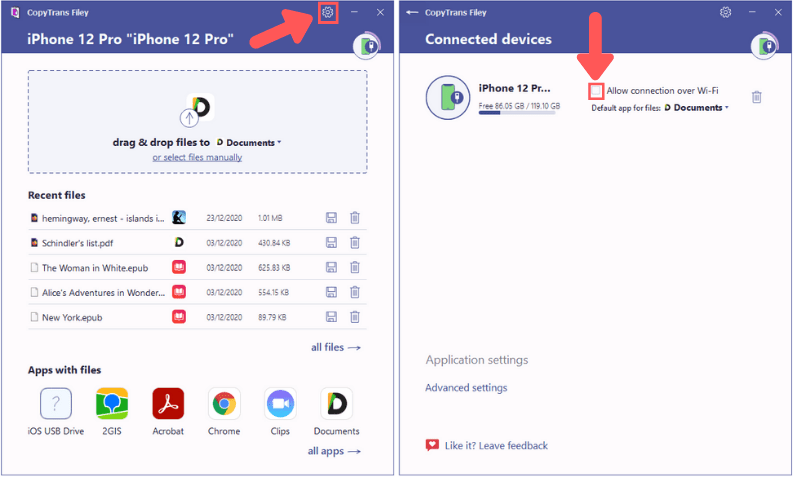The width and height of the screenshot is (793, 477).
Task: Select Alice's Adventures in Wonder... file name
Action: tap(103, 293)
